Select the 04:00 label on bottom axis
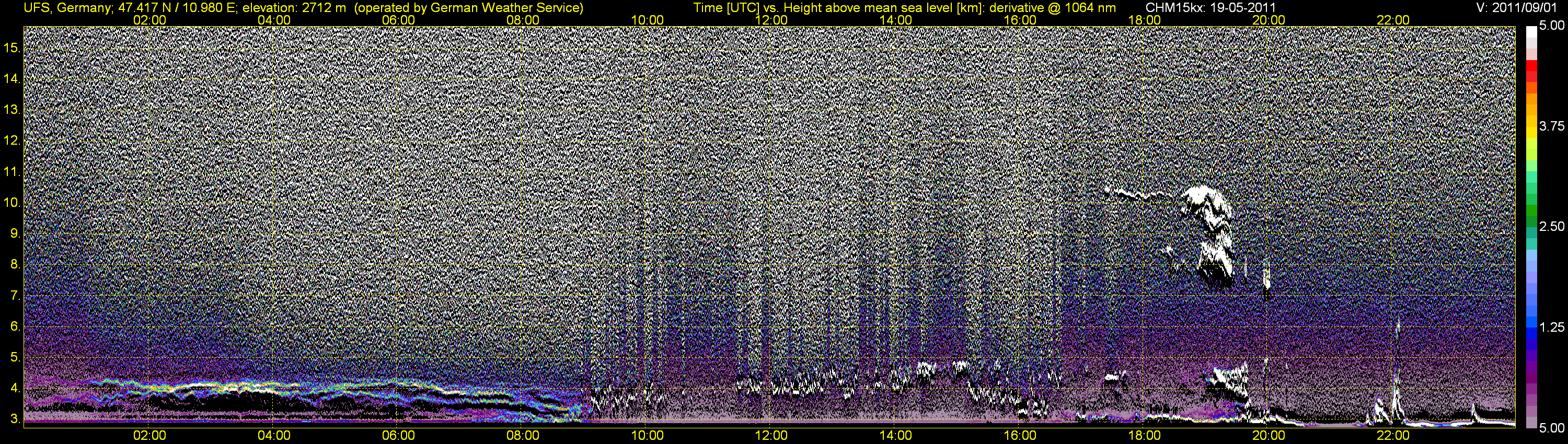Image resolution: width=1568 pixels, height=444 pixels. click(x=274, y=436)
